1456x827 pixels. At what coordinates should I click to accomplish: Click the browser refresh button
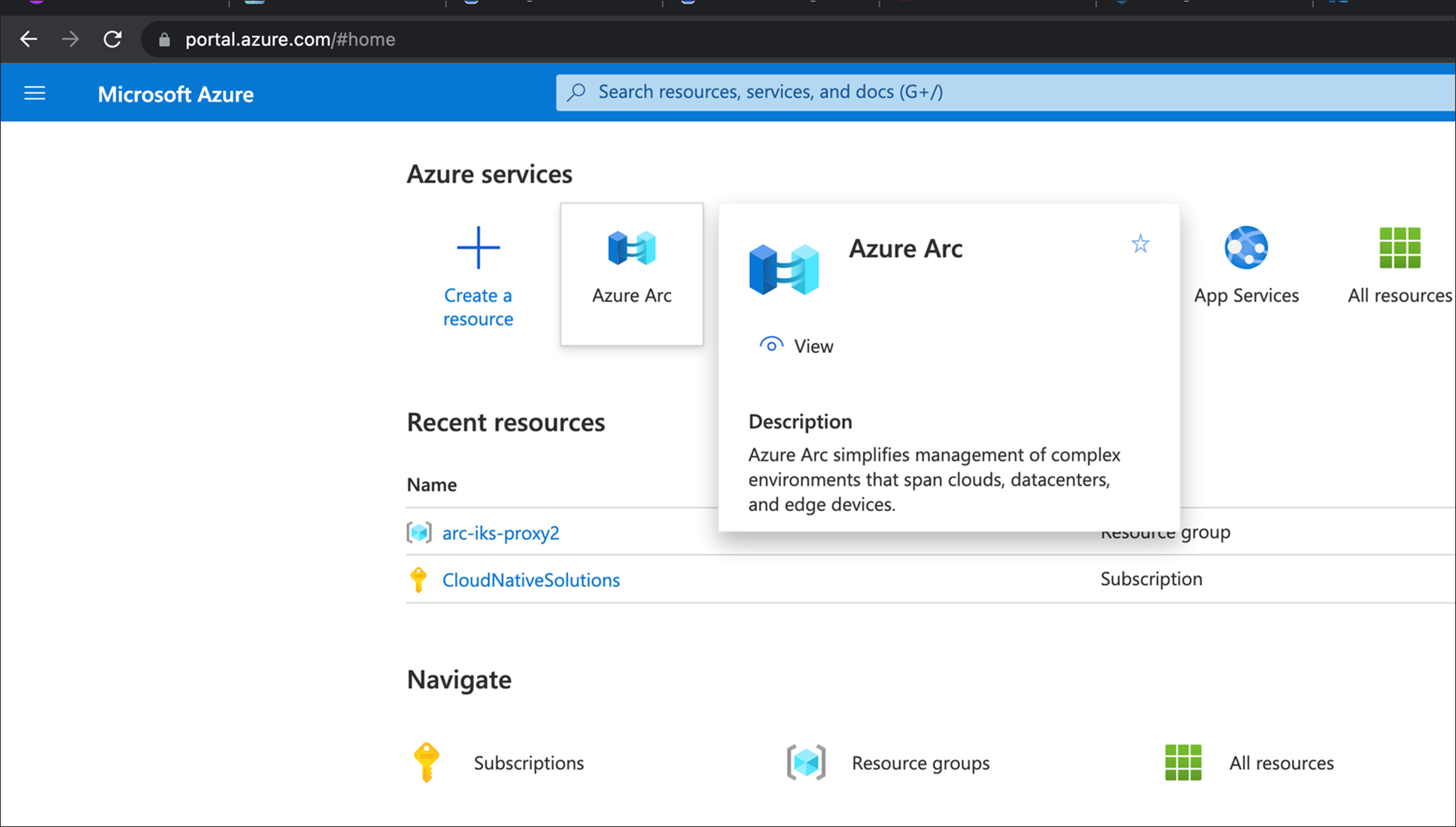pyautogui.click(x=112, y=39)
